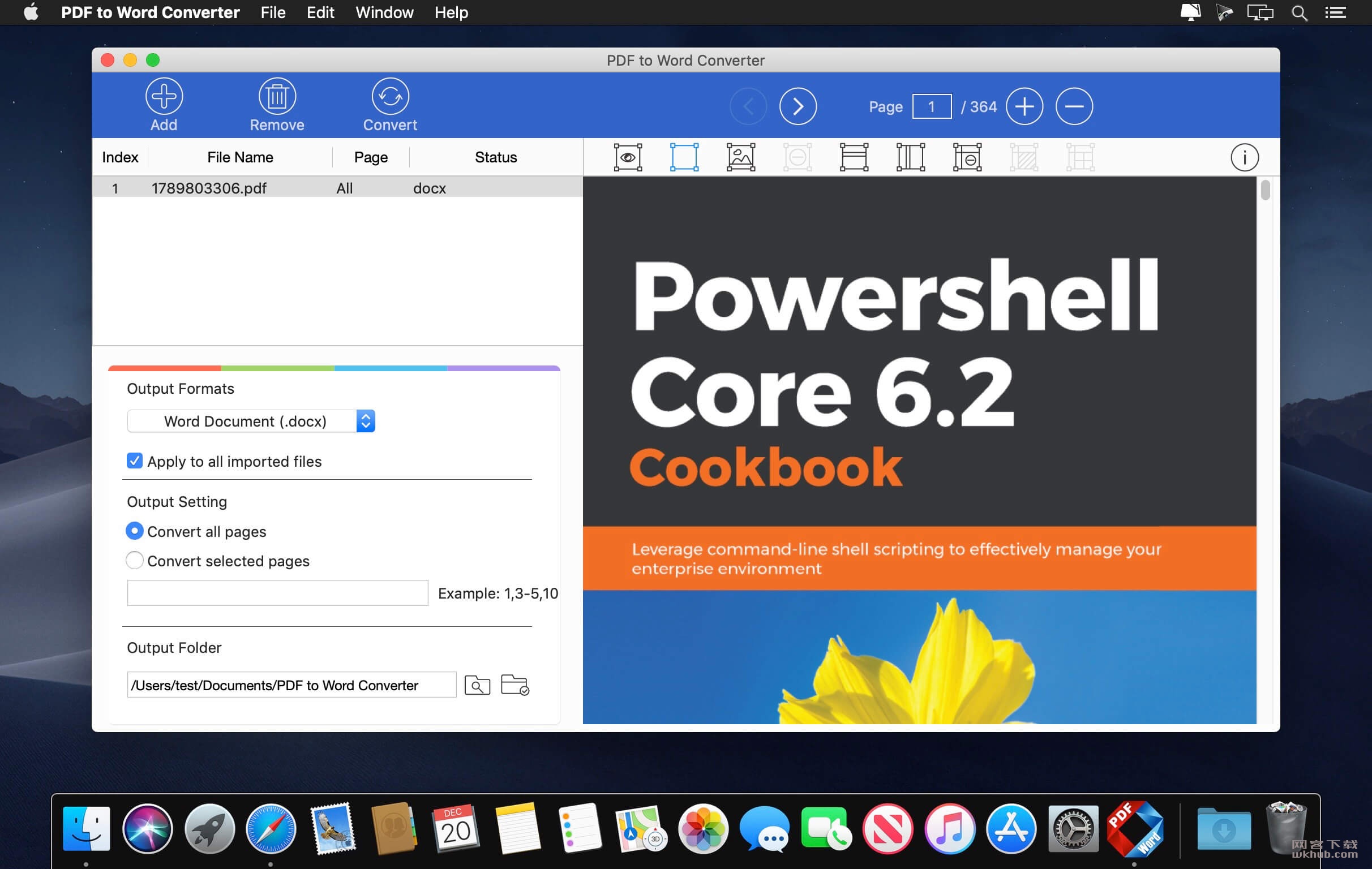Click the output folder path field
Screen dimensions: 1372x869
(291, 685)
